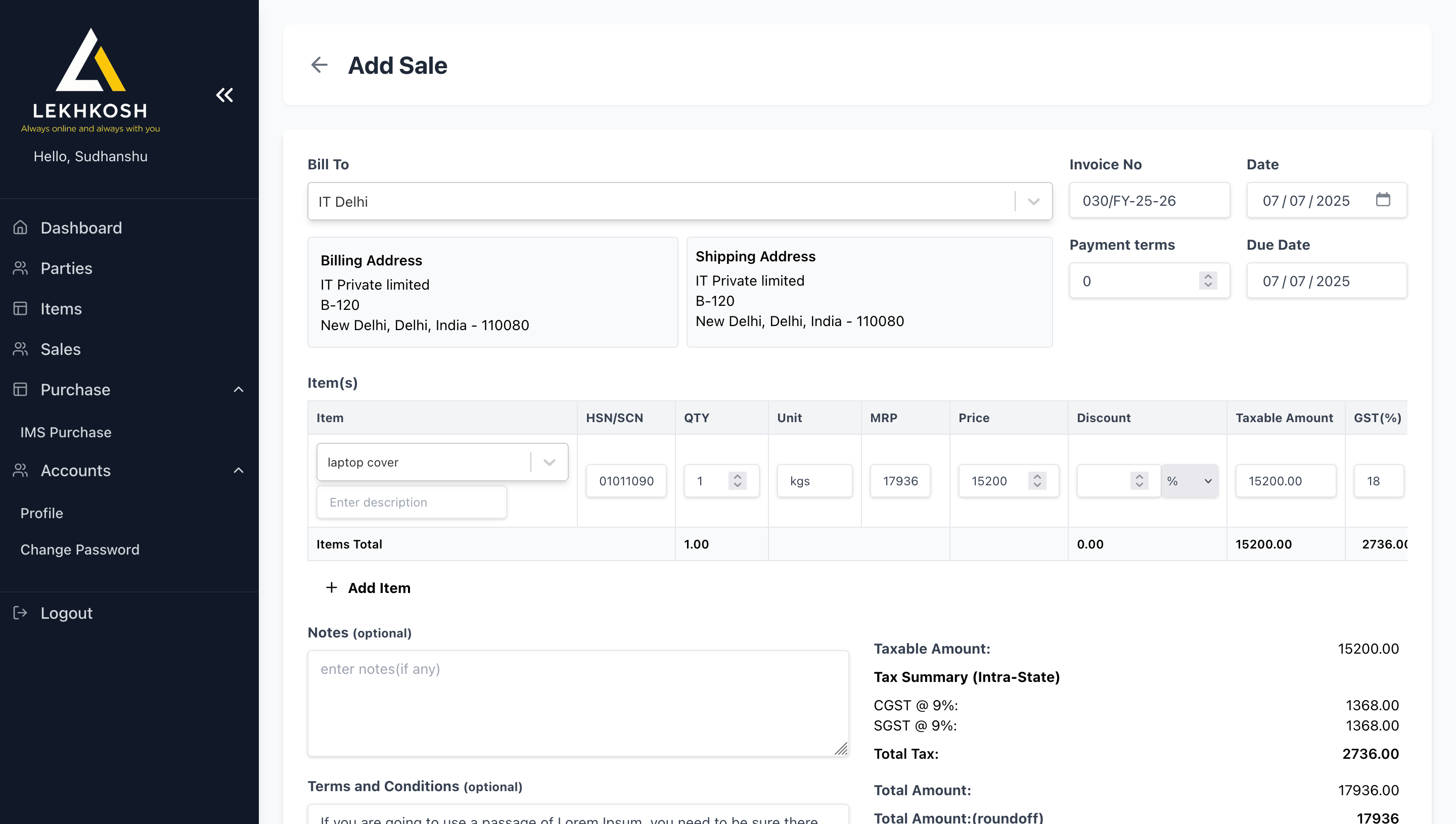The image size is (1456, 824).
Task: Click the HSN/SCN column header
Action: click(x=615, y=418)
